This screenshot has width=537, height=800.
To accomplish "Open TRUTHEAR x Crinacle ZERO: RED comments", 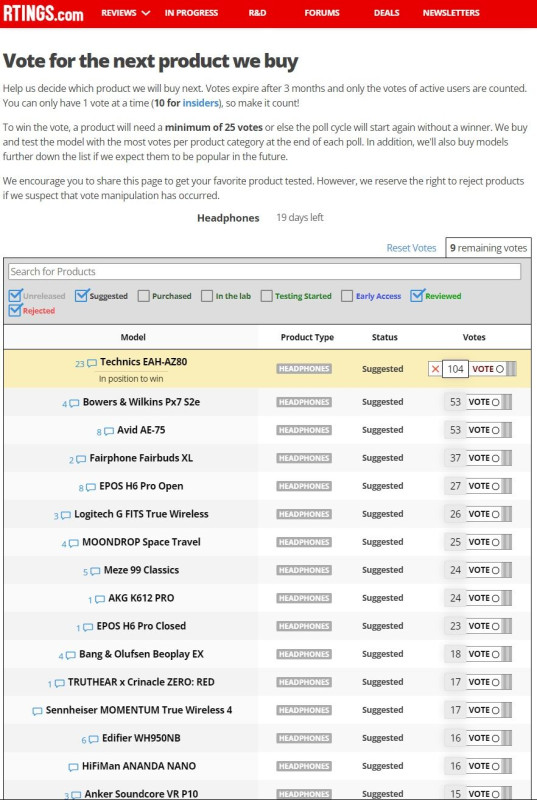I will pyautogui.click(x=56, y=684).
